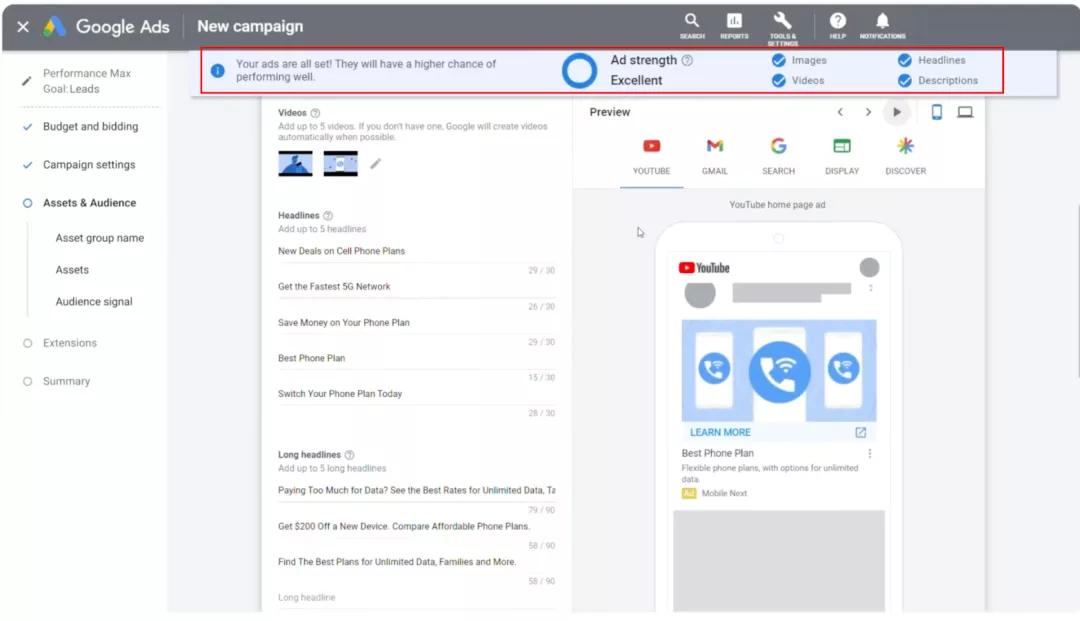
Task: Open the Search tool in top bar
Action: click(692, 25)
